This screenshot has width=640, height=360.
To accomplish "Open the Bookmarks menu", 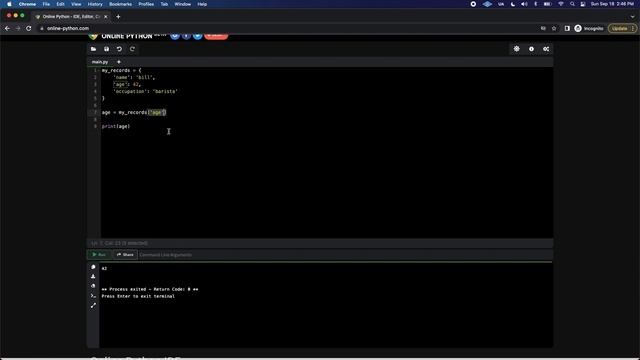I will (x=120, y=4).
